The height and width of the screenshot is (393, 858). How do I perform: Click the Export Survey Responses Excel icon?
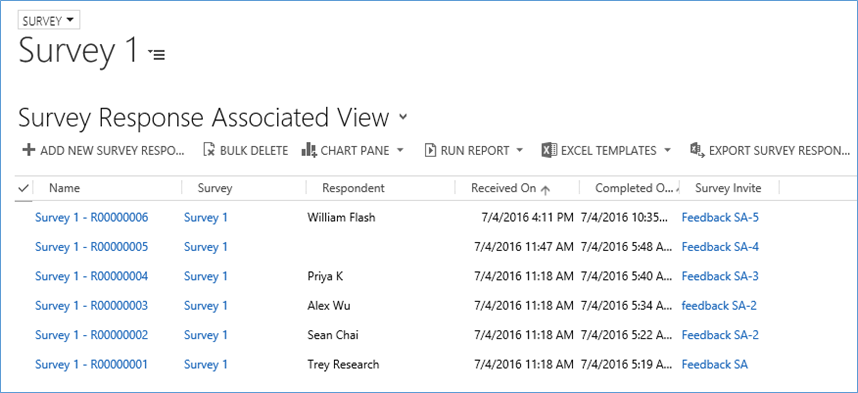[697, 150]
